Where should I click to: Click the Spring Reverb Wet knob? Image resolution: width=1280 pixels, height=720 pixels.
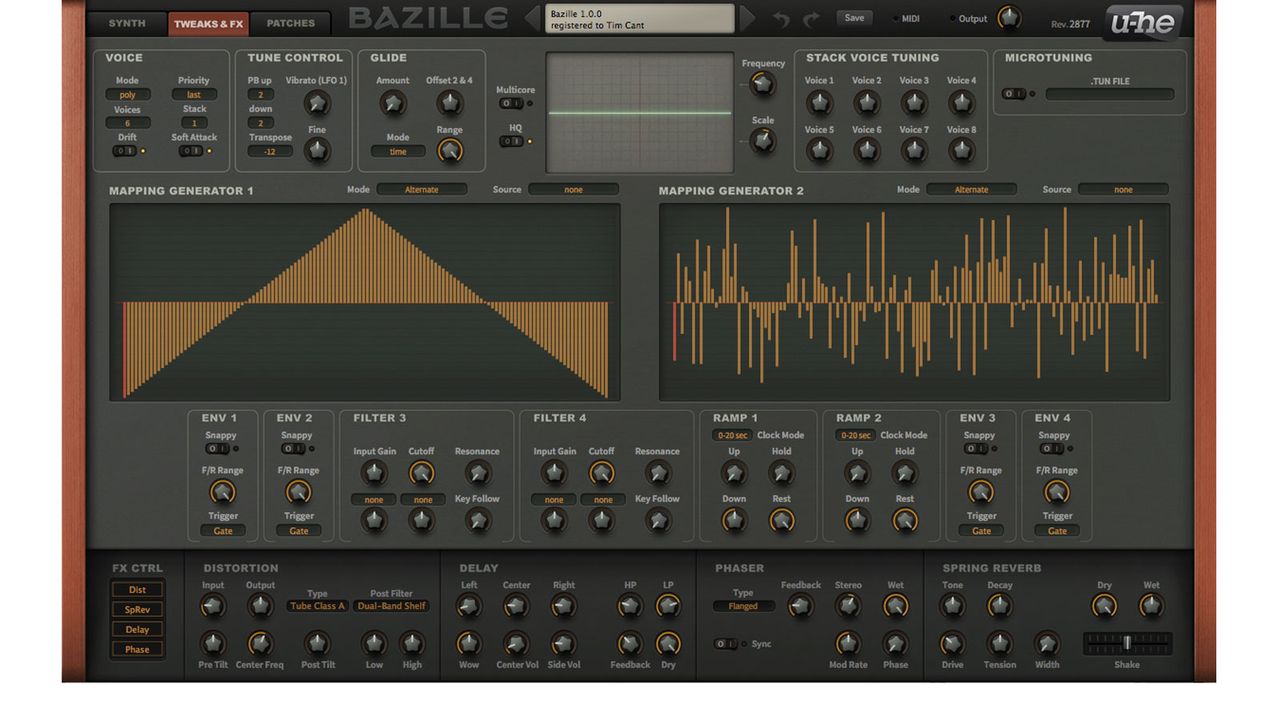[1152, 606]
